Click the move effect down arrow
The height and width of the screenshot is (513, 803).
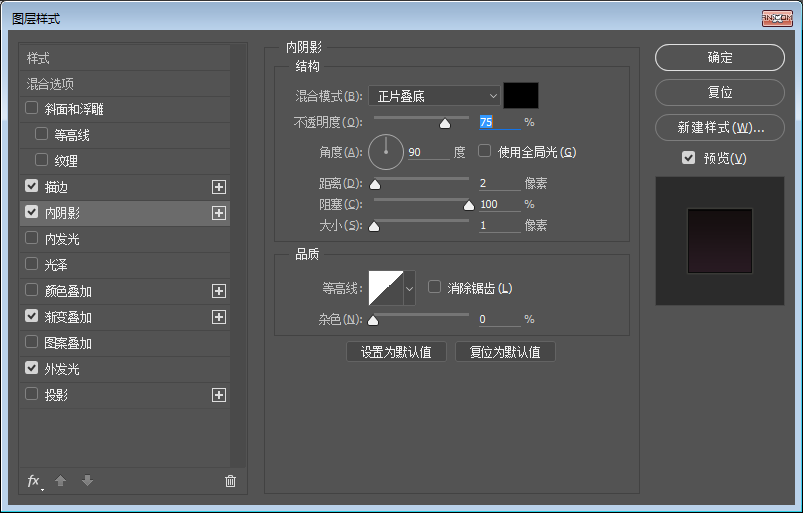[88, 481]
